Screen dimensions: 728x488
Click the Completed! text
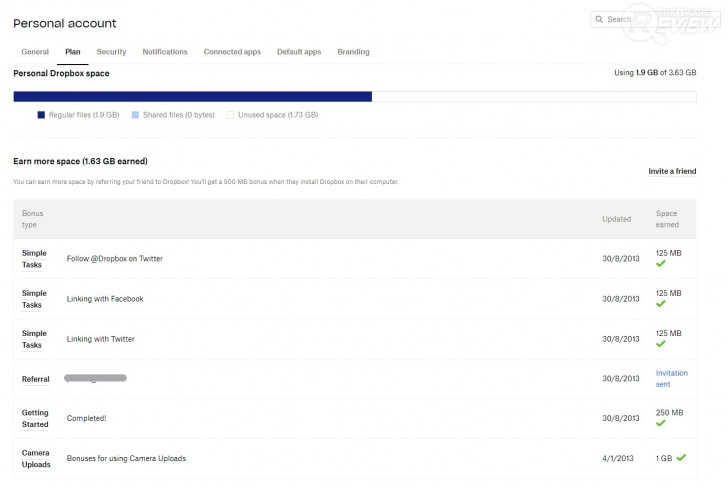pos(86,418)
